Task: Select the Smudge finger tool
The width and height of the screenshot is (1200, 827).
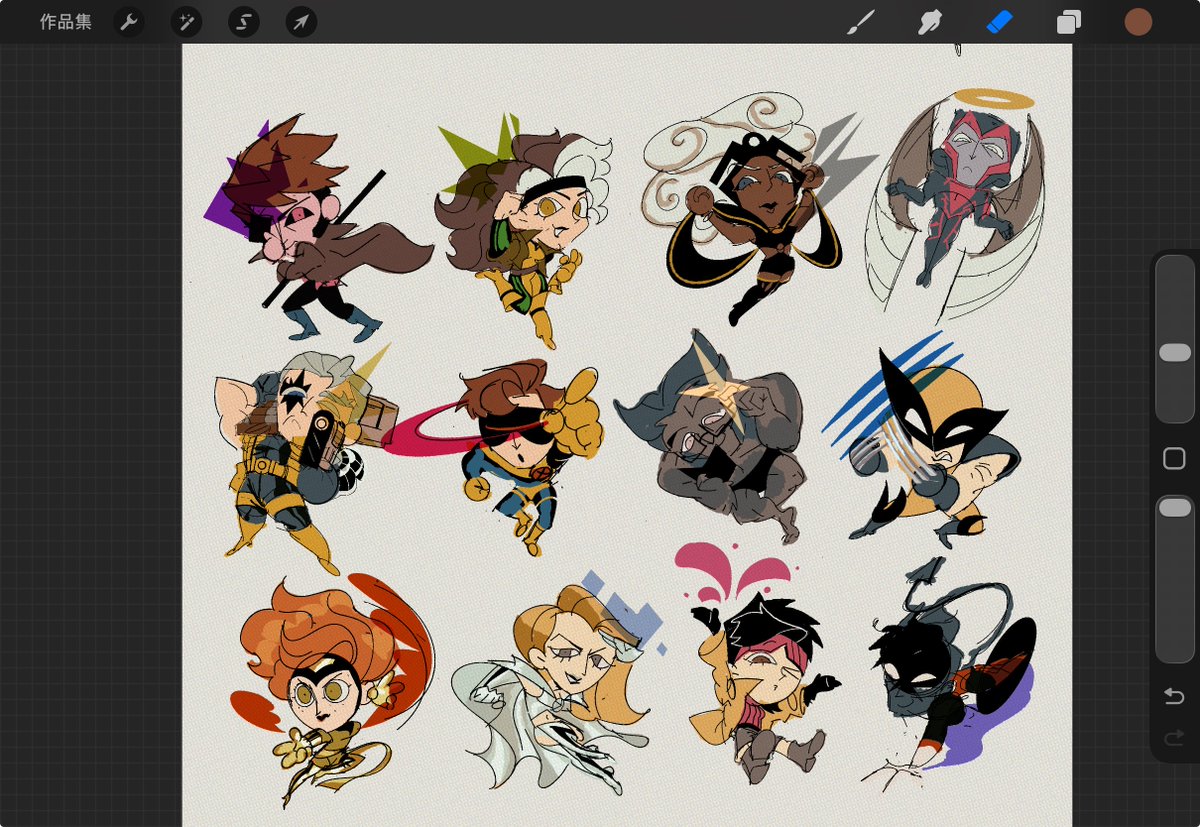Action: 930,22
